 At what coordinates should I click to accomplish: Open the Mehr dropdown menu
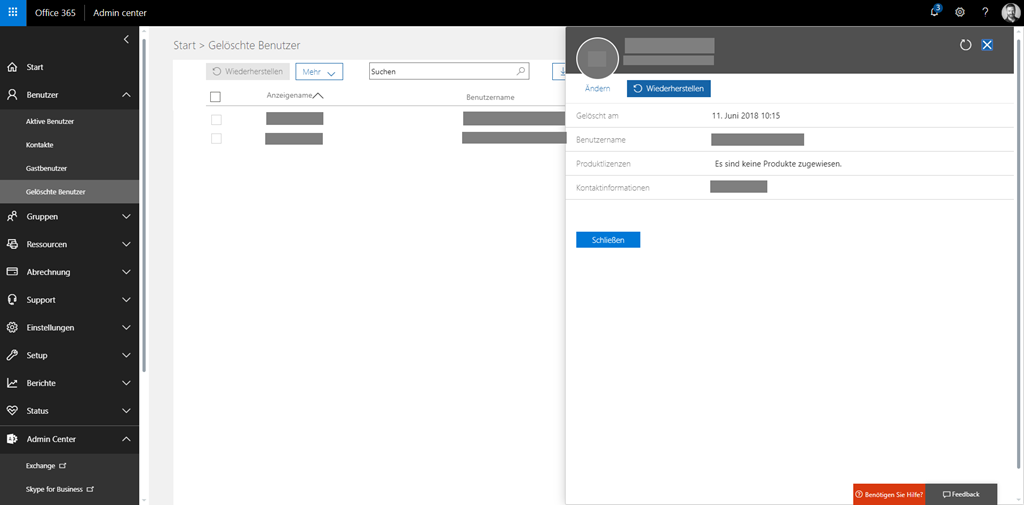pos(319,71)
